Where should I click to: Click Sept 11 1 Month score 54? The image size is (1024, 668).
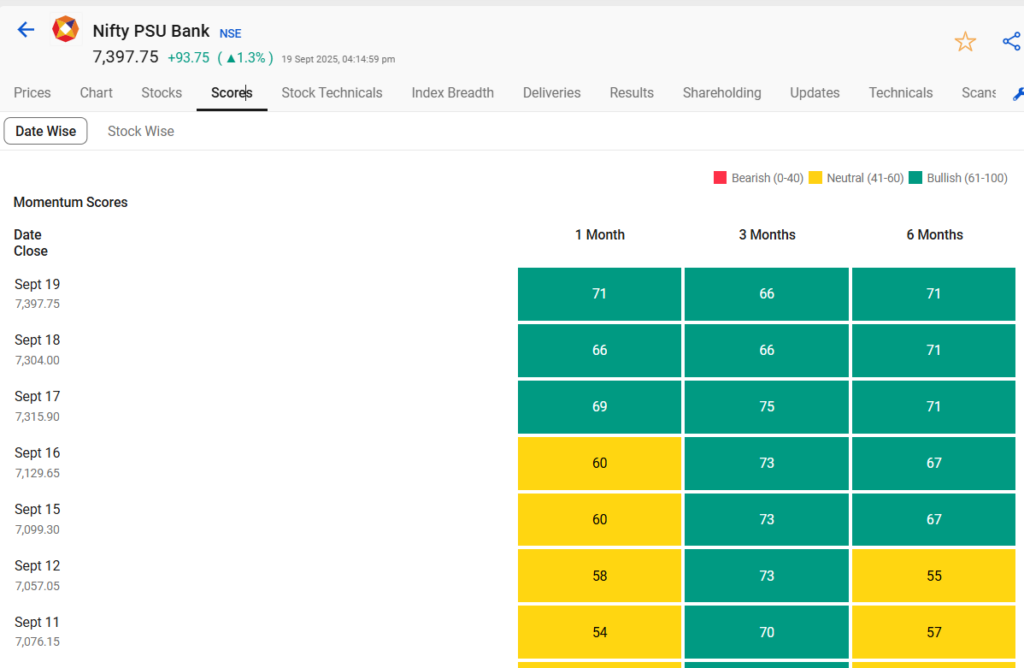600,632
